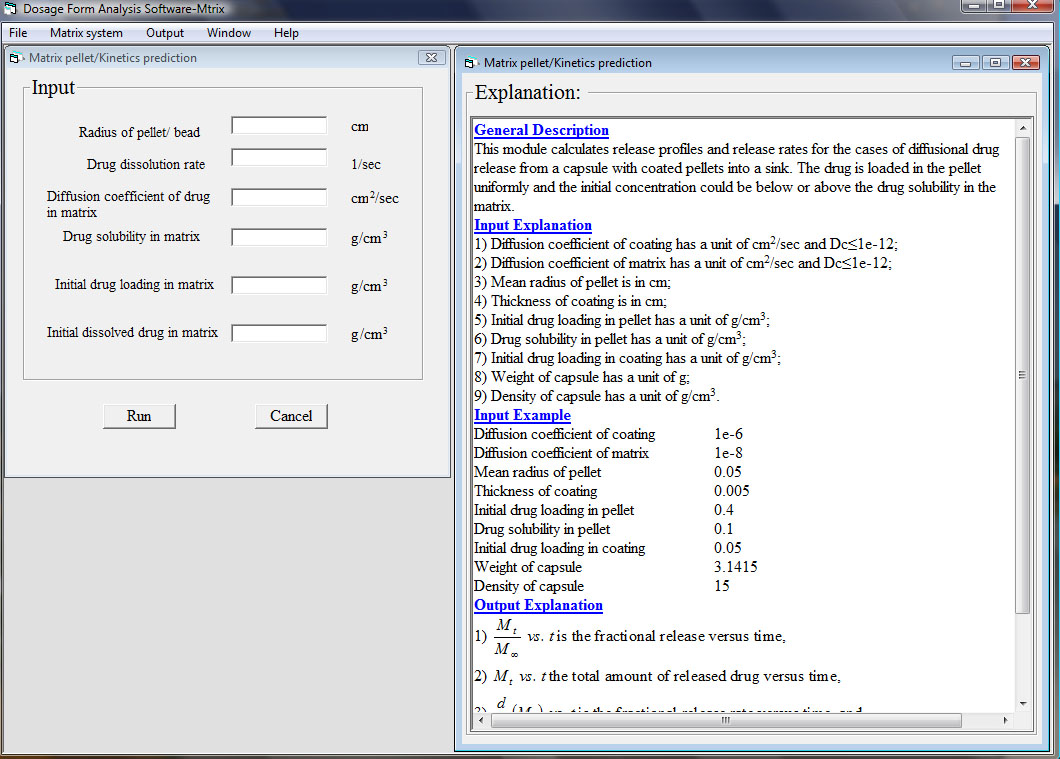Open the Output menu
1060x759 pixels.
165,33
